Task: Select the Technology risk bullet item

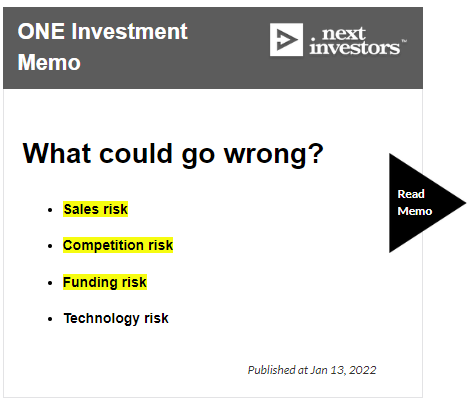Action: click(116, 318)
